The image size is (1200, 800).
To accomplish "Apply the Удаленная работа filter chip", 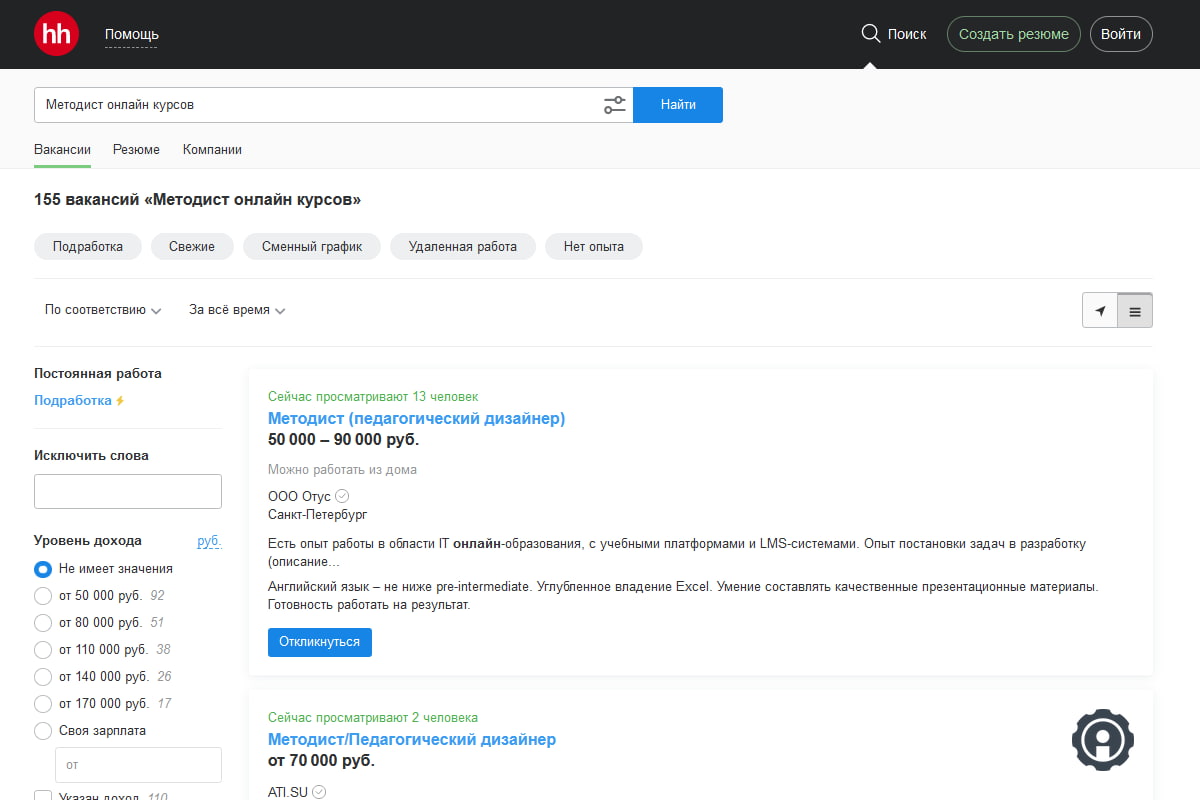I will click(462, 246).
